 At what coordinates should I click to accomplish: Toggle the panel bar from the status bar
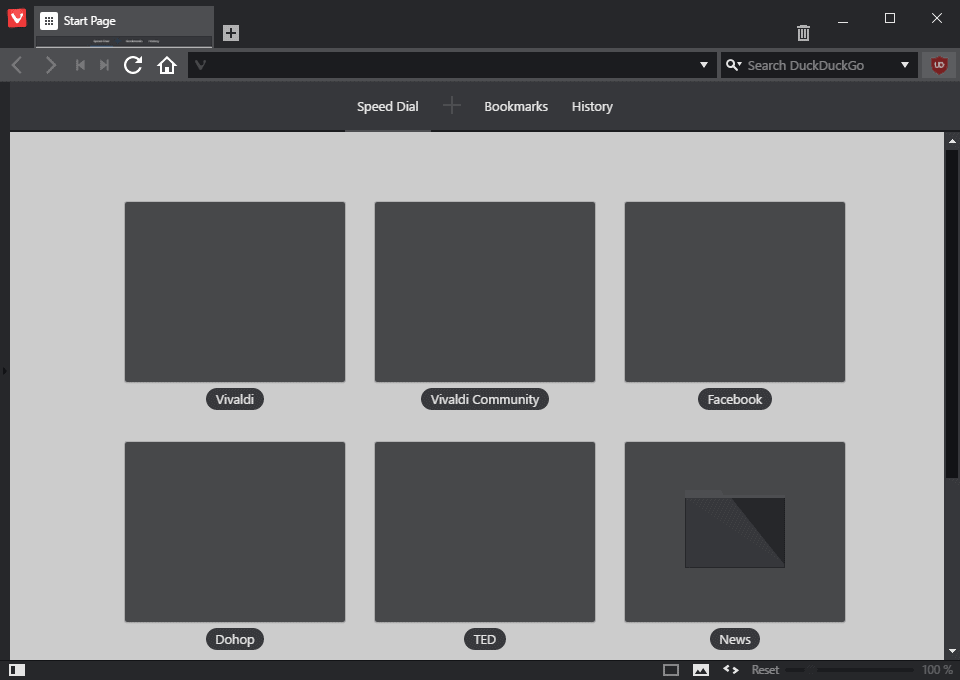click(16, 668)
